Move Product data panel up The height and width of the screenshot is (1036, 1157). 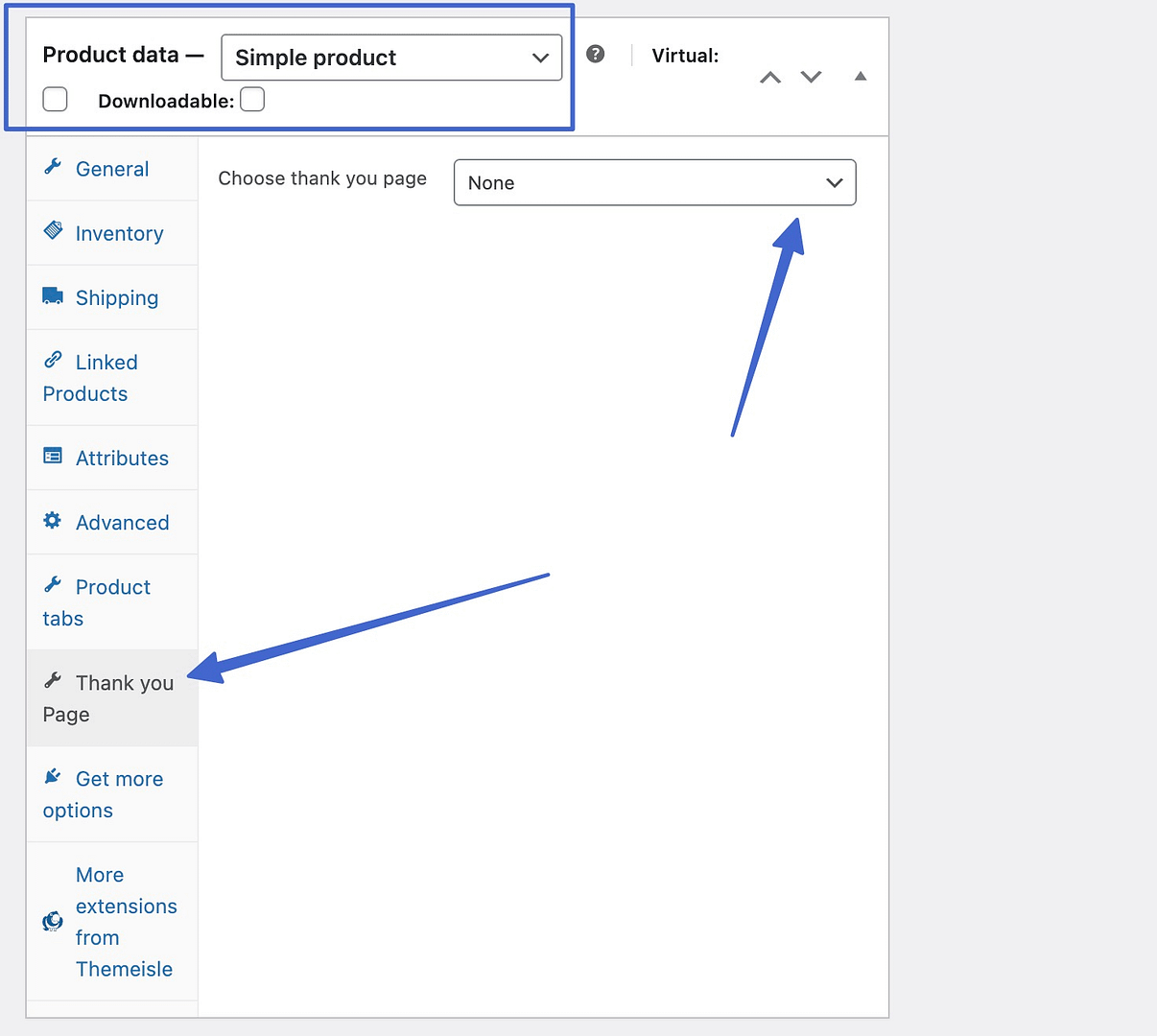[x=770, y=78]
